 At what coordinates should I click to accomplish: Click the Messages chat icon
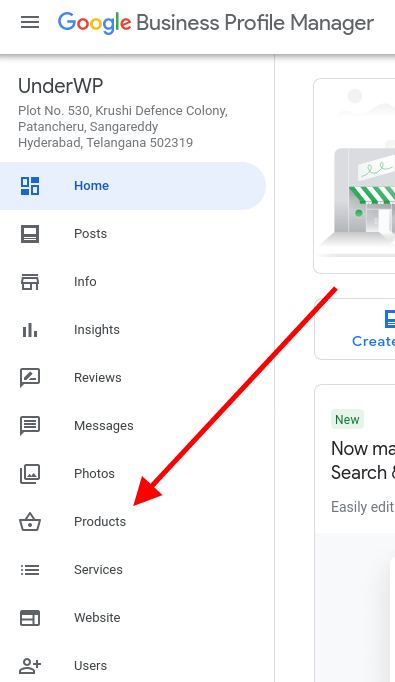[x=30, y=425]
